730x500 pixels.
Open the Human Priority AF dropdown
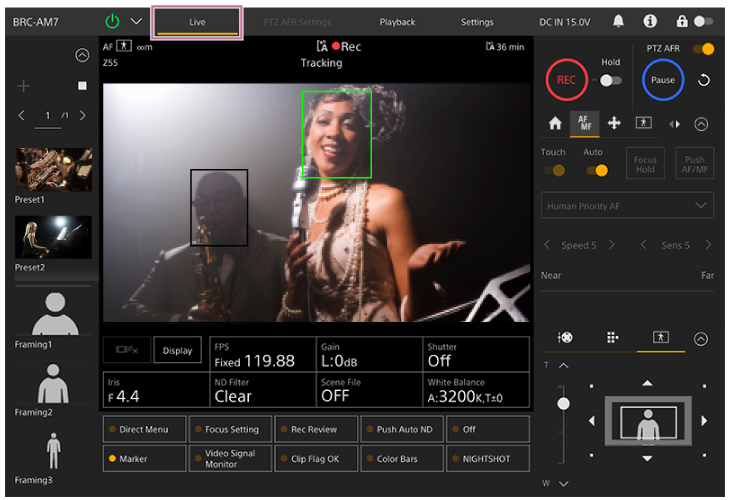click(x=628, y=205)
